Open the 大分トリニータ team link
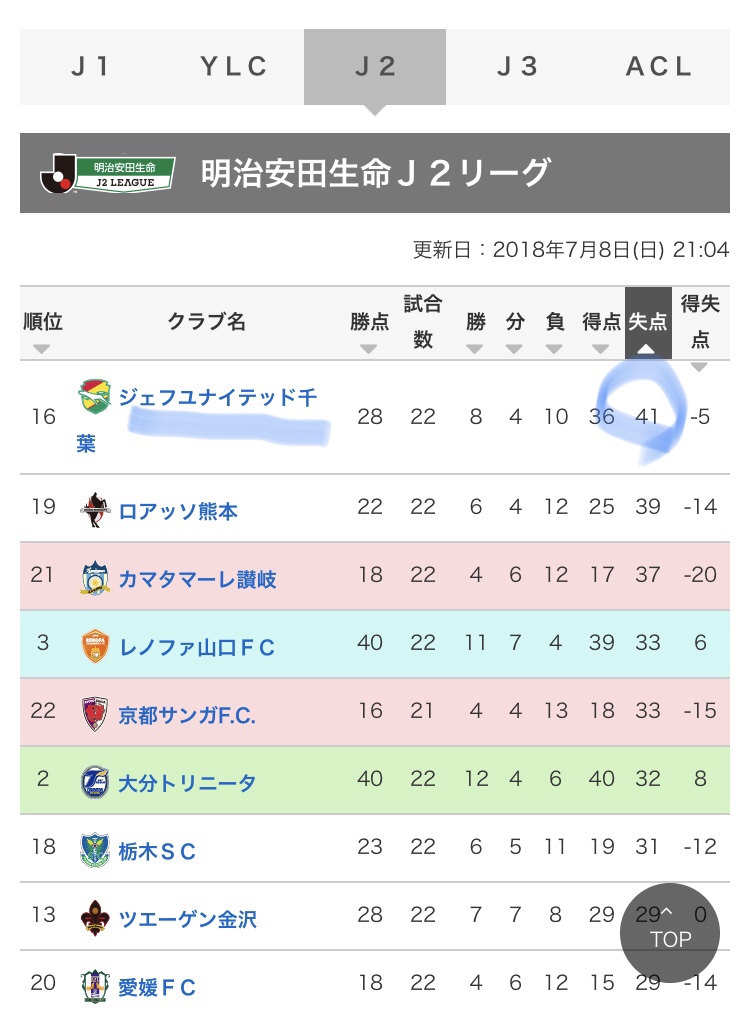The image size is (750, 1013). 187,783
